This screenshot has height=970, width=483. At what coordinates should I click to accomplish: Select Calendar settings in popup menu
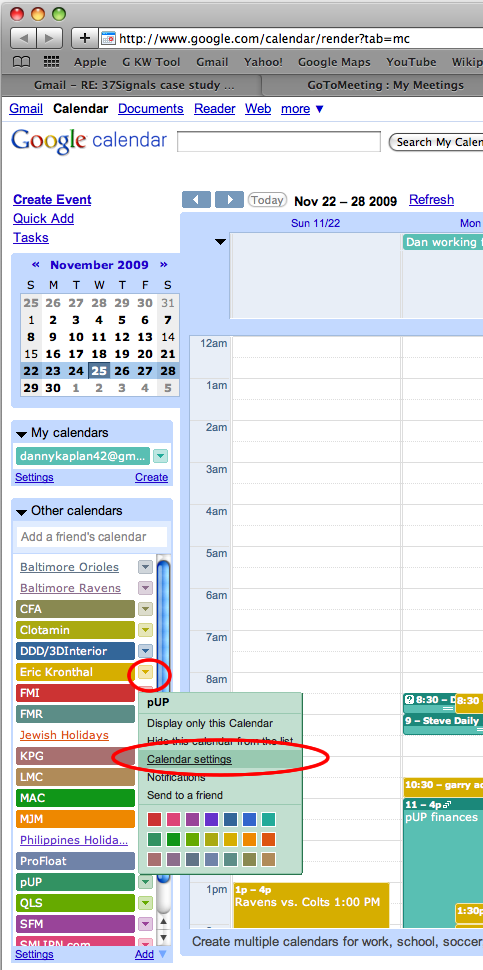[189, 759]
